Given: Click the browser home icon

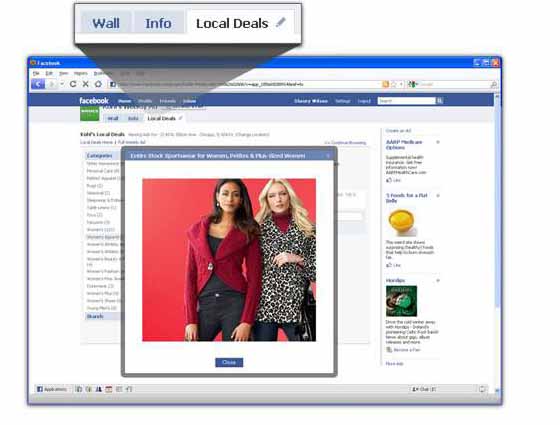Looking at the screenshot, I should 98,84.
